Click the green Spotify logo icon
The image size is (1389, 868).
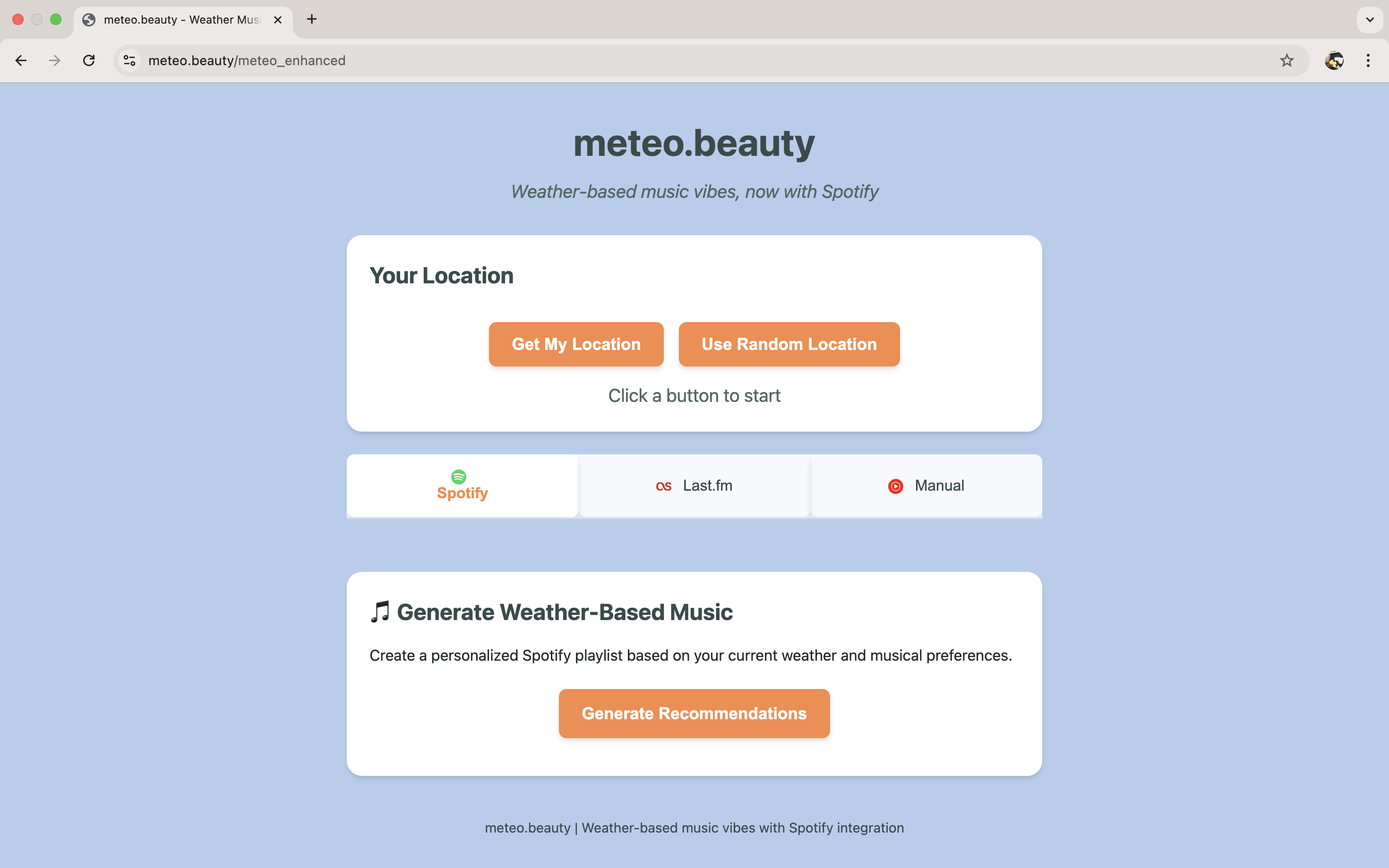tap(458, 477)
